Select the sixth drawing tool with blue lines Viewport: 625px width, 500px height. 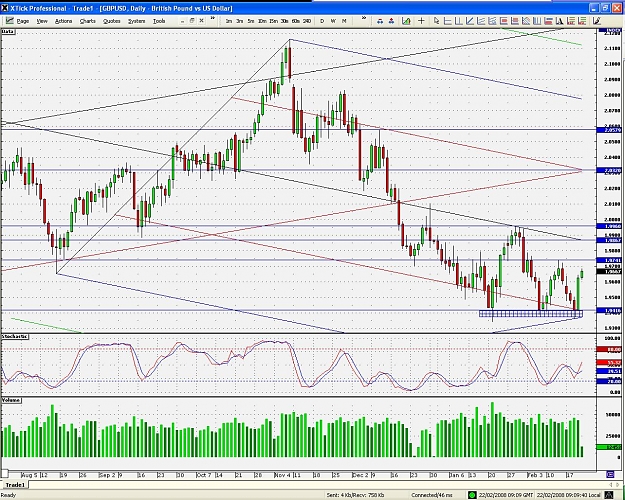(492, 21)
